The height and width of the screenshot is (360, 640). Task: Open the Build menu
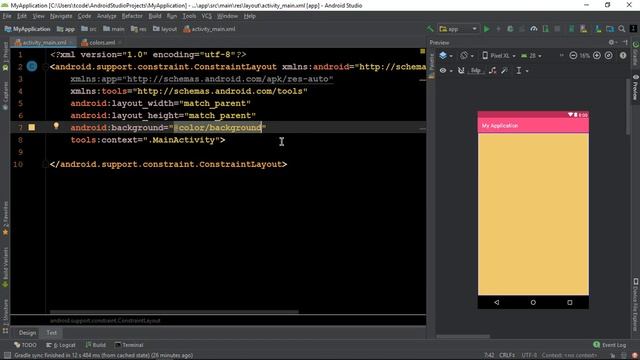coord(155,16)
